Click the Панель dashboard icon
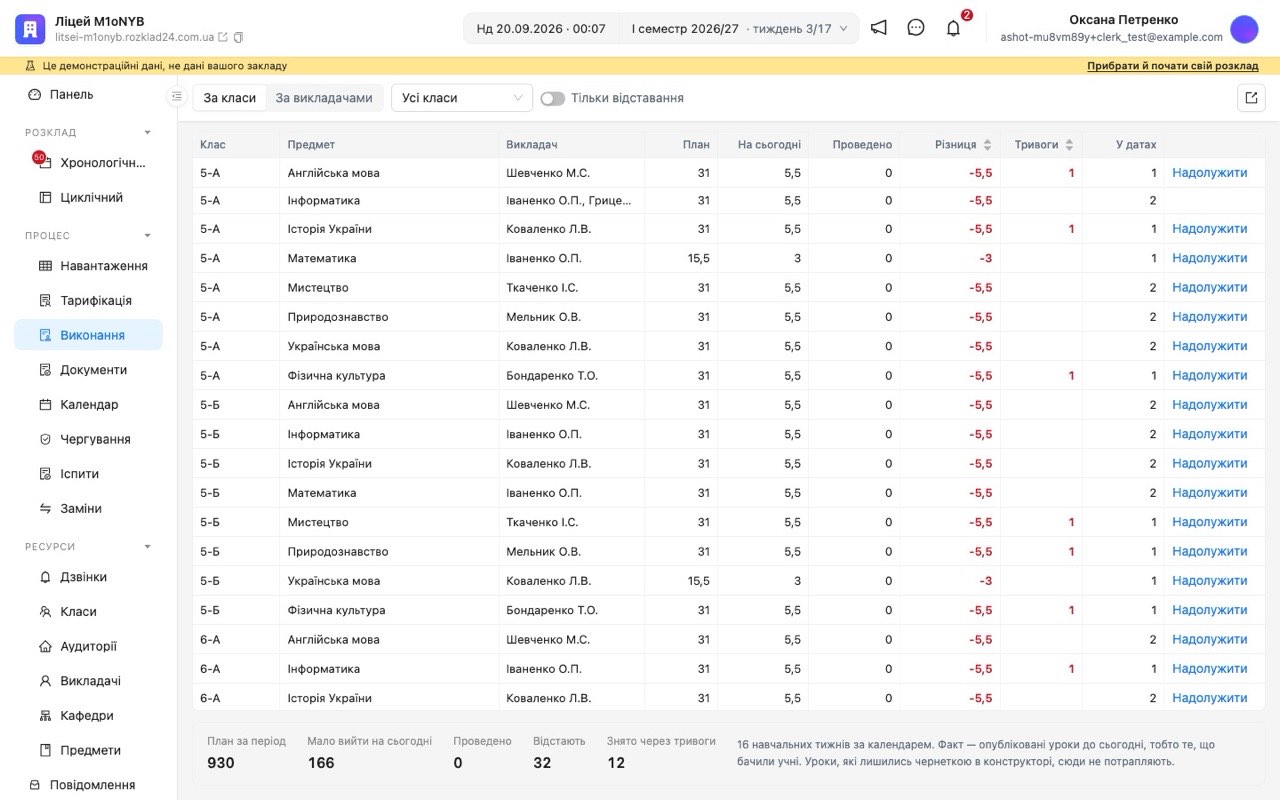The image size is (1280, 800). [x=35, y=94]
